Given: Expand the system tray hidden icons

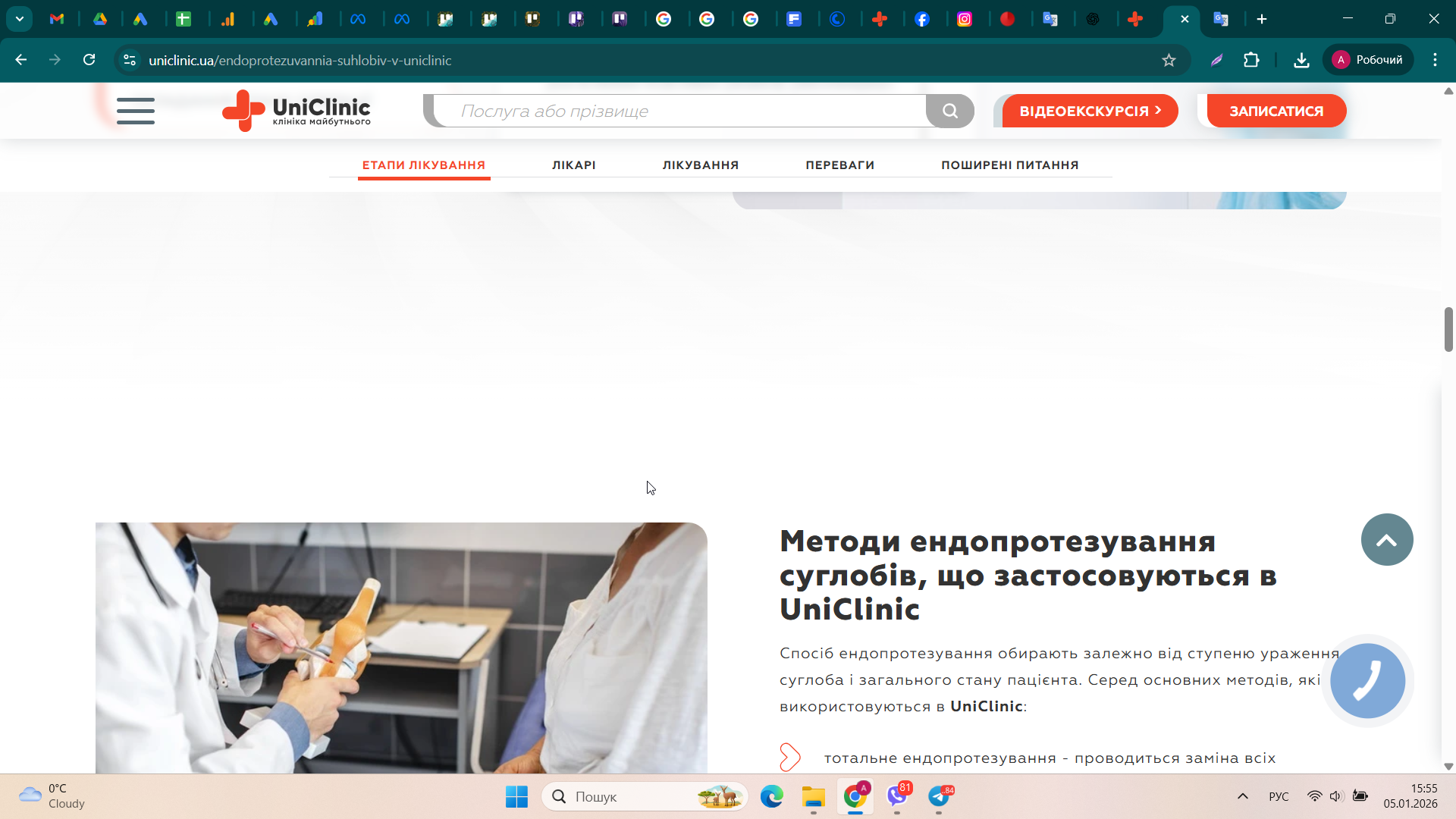Looking at the screenshot, I should click(1242, 796).
